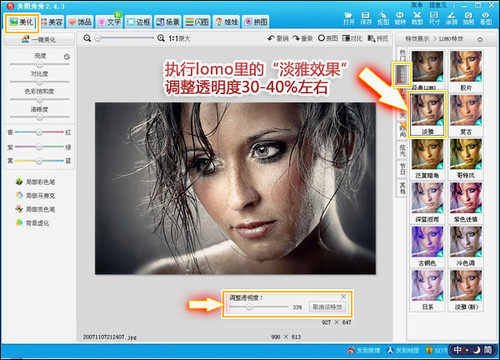Screen dimensions: 500x360
Task: Select the 节日 vertical effects tab
Action: pyautogui.click(x=403, y=169)
